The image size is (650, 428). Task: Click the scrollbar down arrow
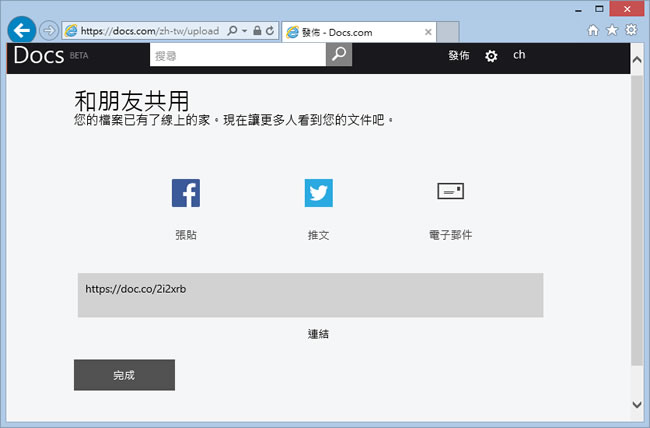(637, 404)
